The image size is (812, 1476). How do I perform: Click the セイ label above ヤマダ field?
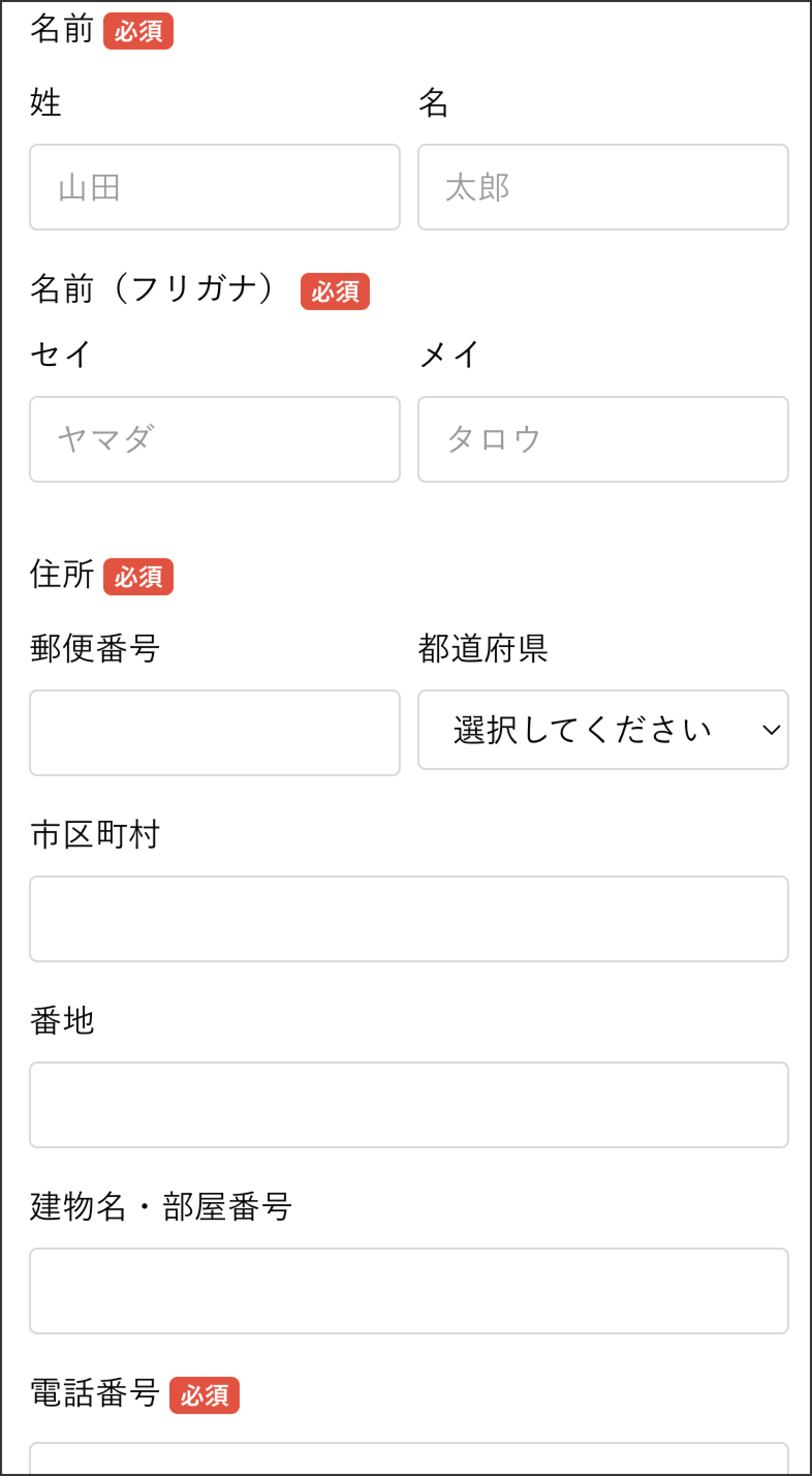(61, 354)
